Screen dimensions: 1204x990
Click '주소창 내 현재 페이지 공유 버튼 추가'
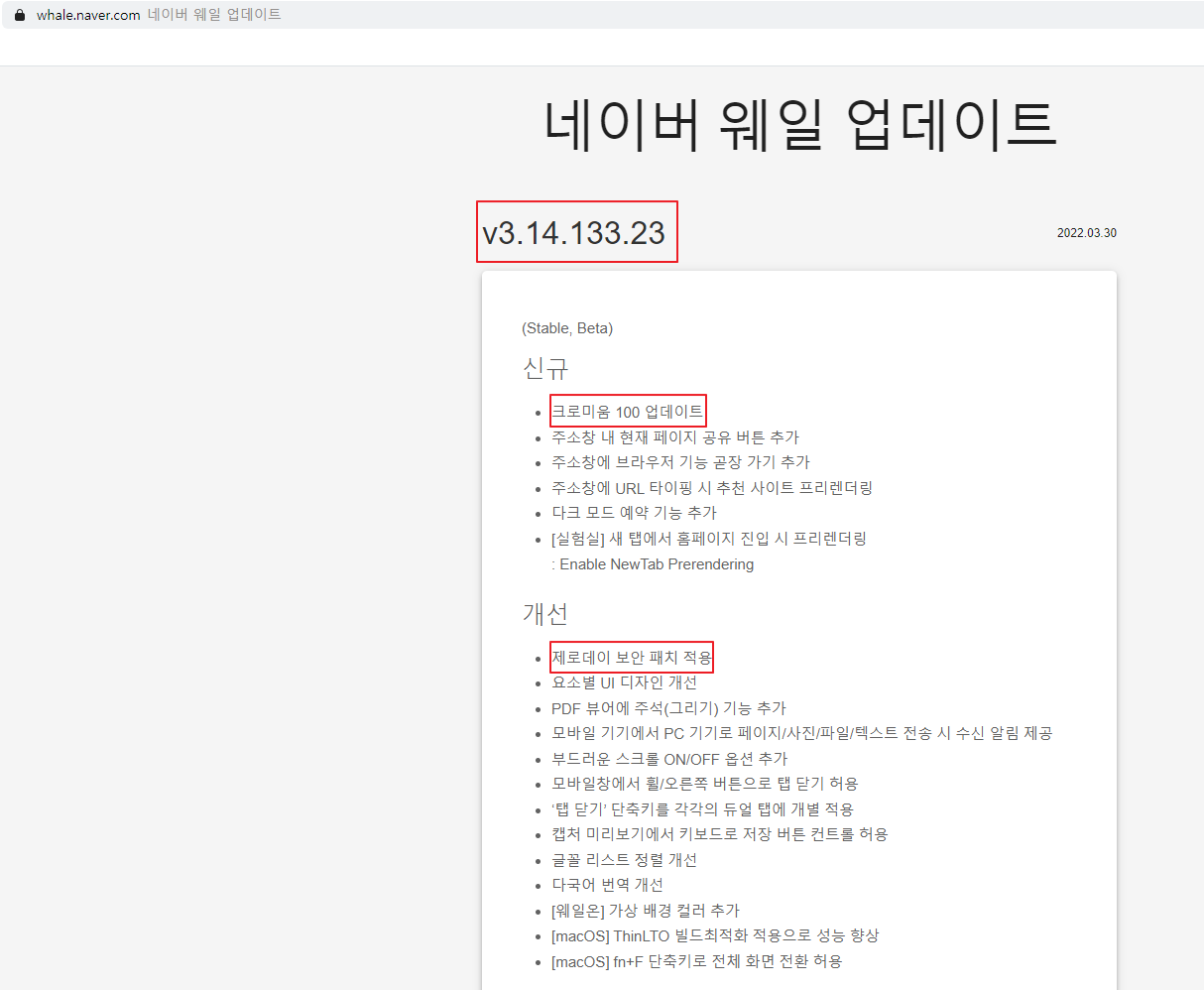coord(675,437)
